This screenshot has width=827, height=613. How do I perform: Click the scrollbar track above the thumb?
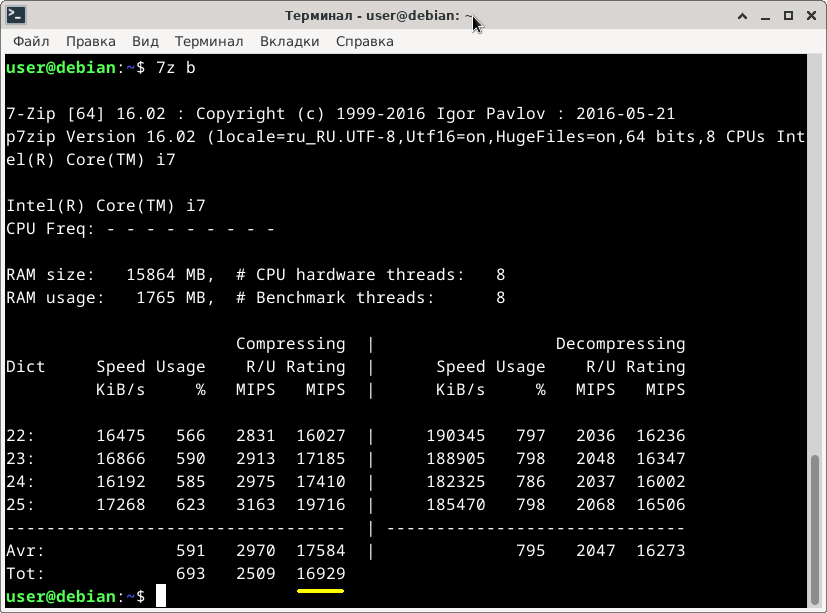coord(815,253)
